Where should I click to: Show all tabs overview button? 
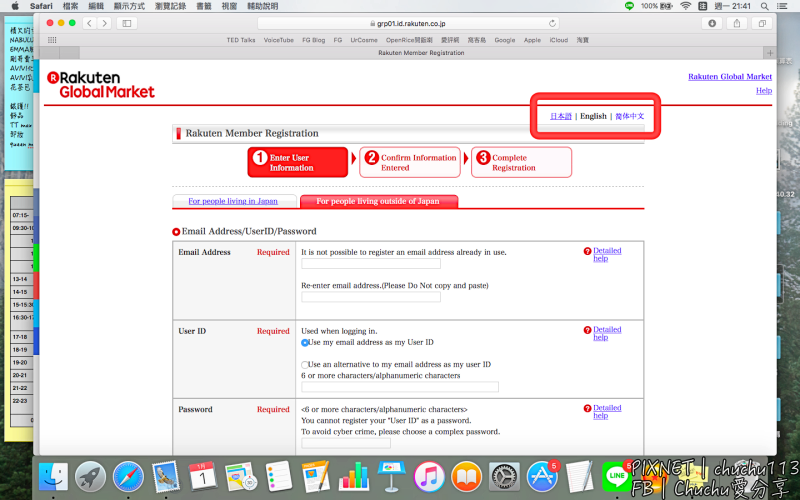tap(762, 23)
